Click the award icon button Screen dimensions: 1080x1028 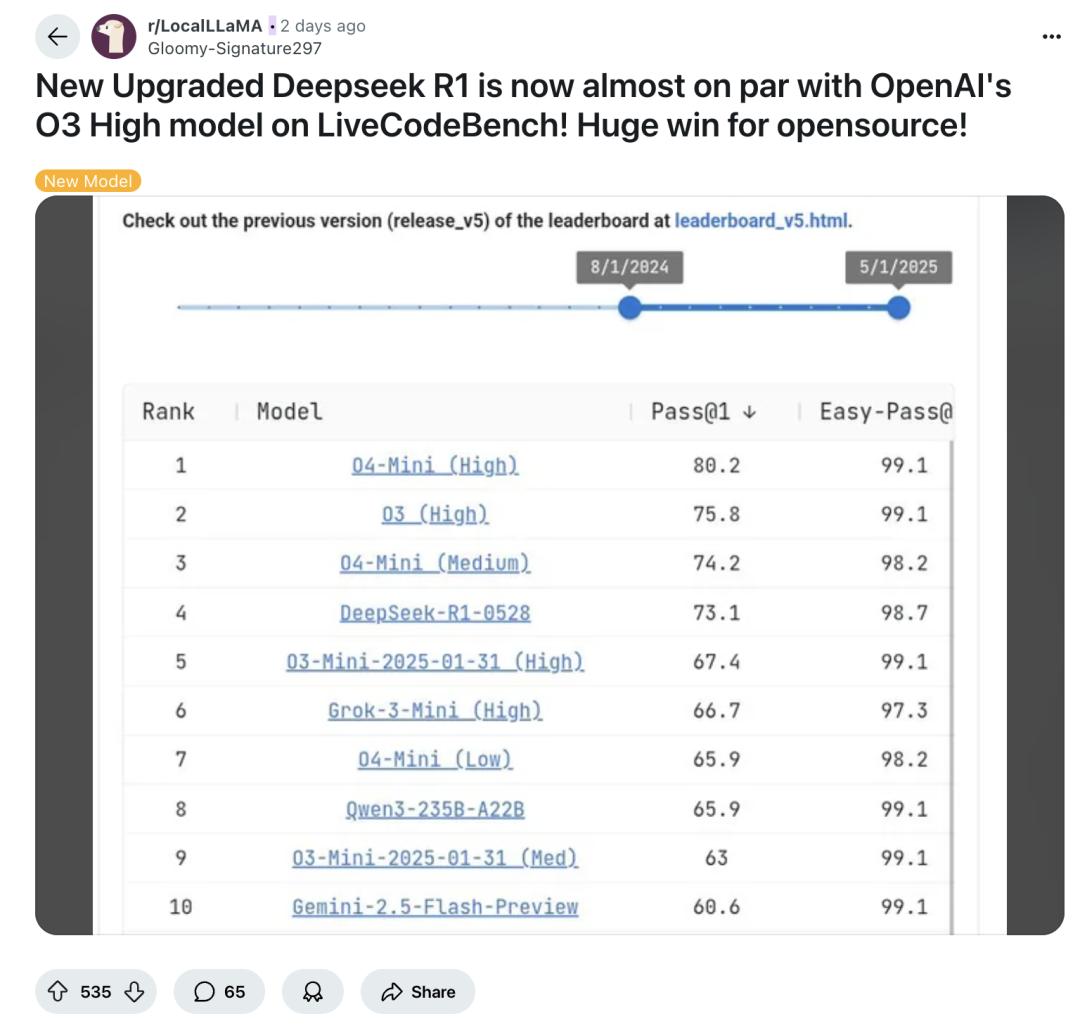pyautogui.click(x=313, y=991)
